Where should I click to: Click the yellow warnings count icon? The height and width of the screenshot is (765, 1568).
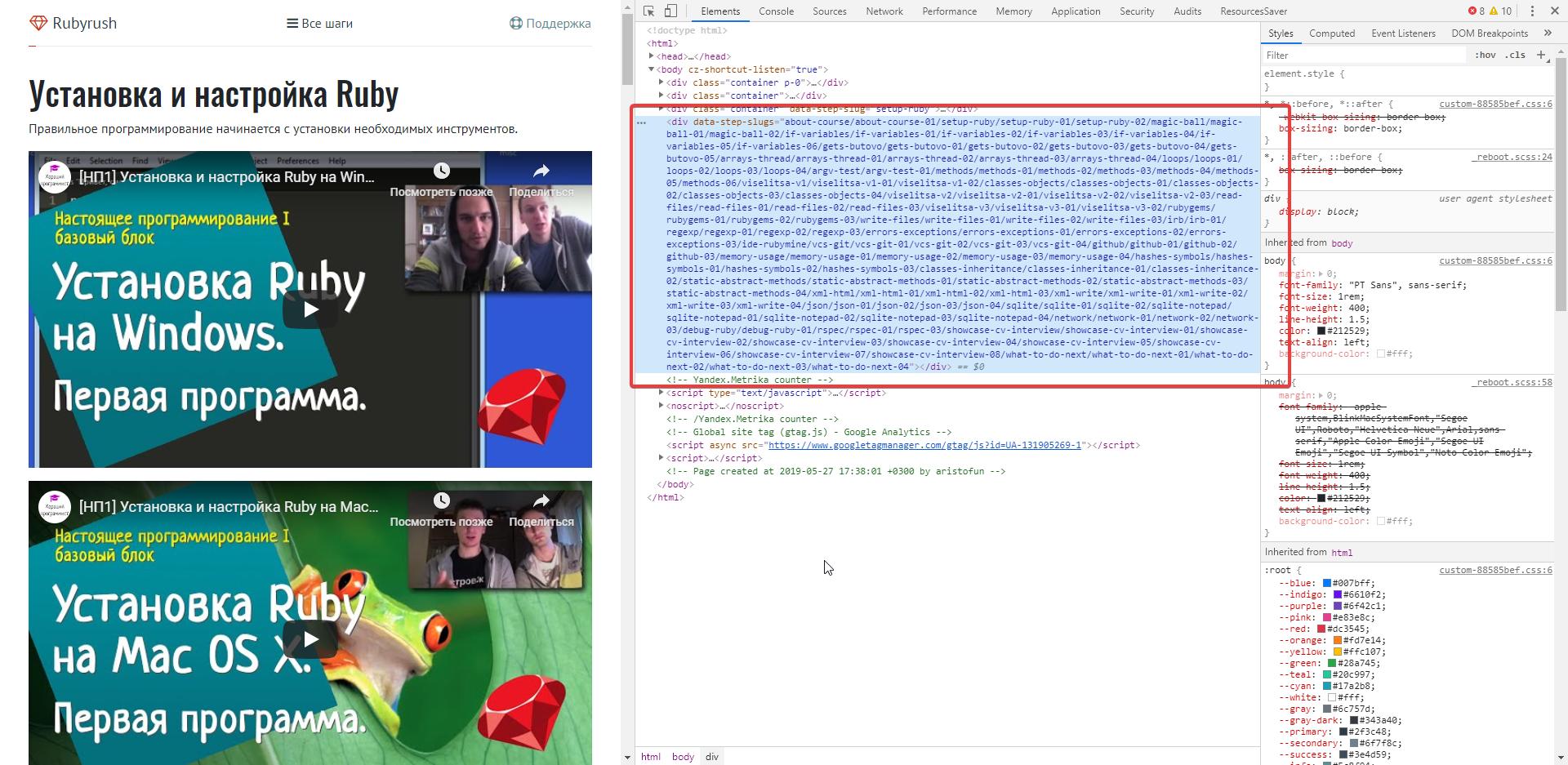[x=1493, y=11]
